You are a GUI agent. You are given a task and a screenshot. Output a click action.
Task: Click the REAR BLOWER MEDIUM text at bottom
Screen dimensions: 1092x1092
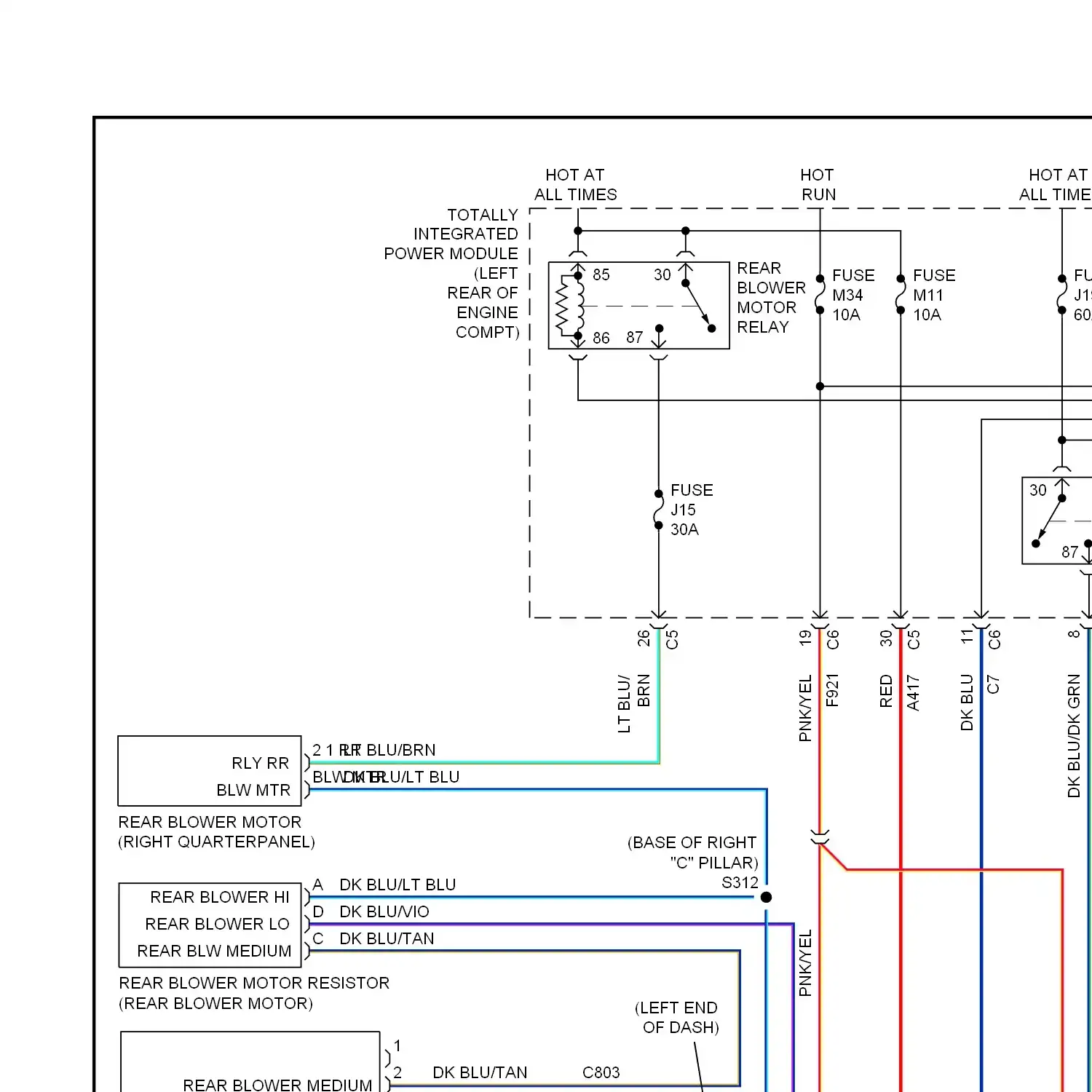coord(277,1084)
